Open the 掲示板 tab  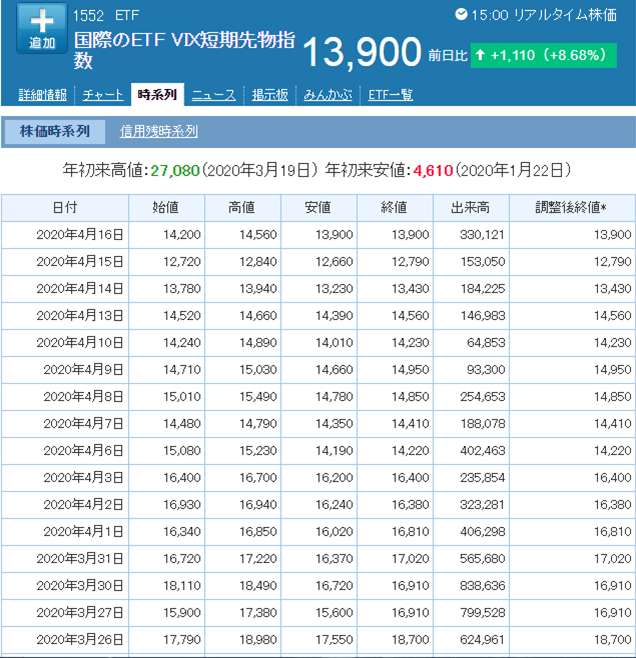(270, 95)
